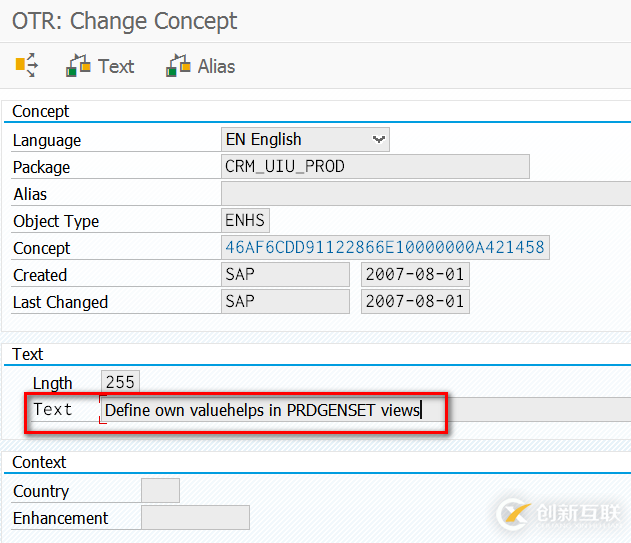Screen dimensions: 631x543
Task: Click the Text field with valuehelps description
Action: pyautogui.click(x=270, y=409)
